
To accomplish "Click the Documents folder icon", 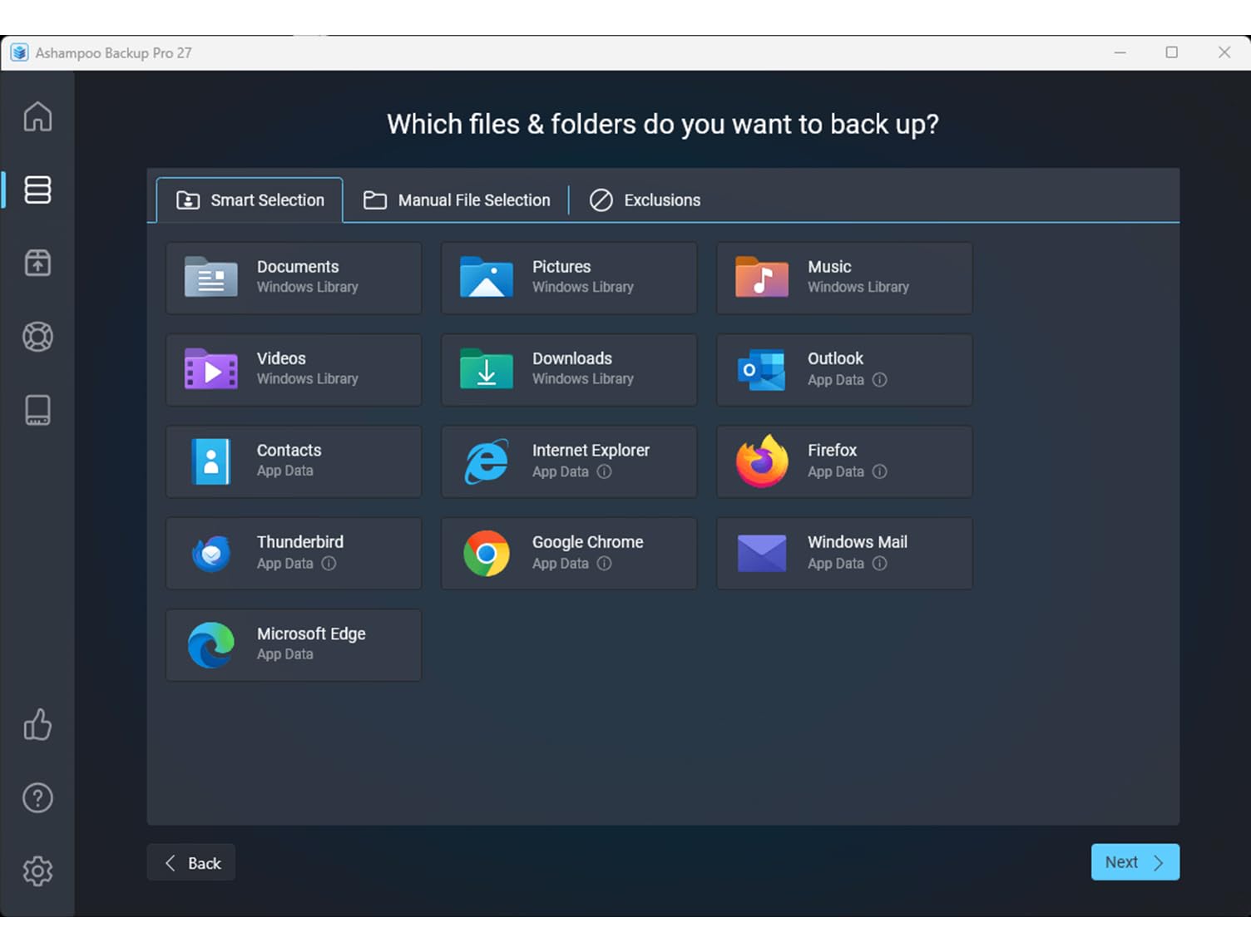I will 210,277.
